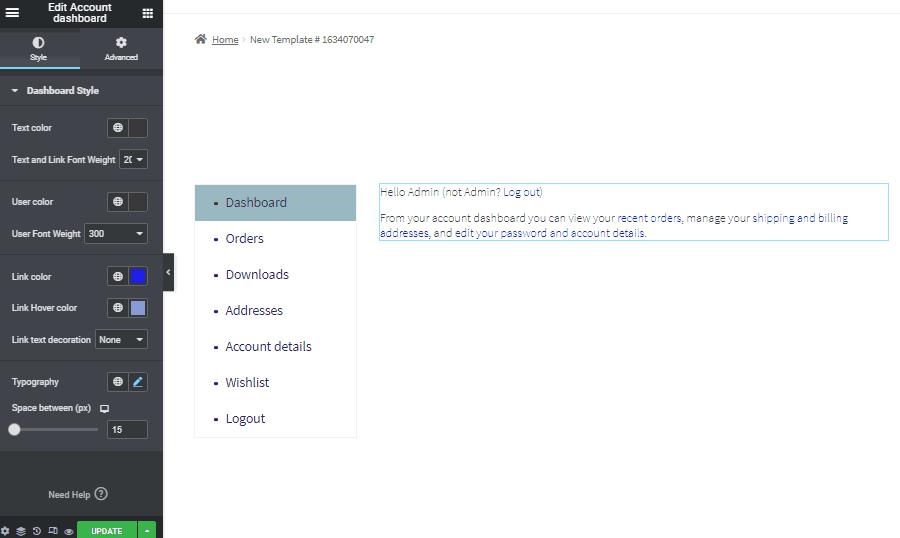Screen dimensions: 900x538
Task: Open page Settings gear in bottom bar
Action: [5, 531]
